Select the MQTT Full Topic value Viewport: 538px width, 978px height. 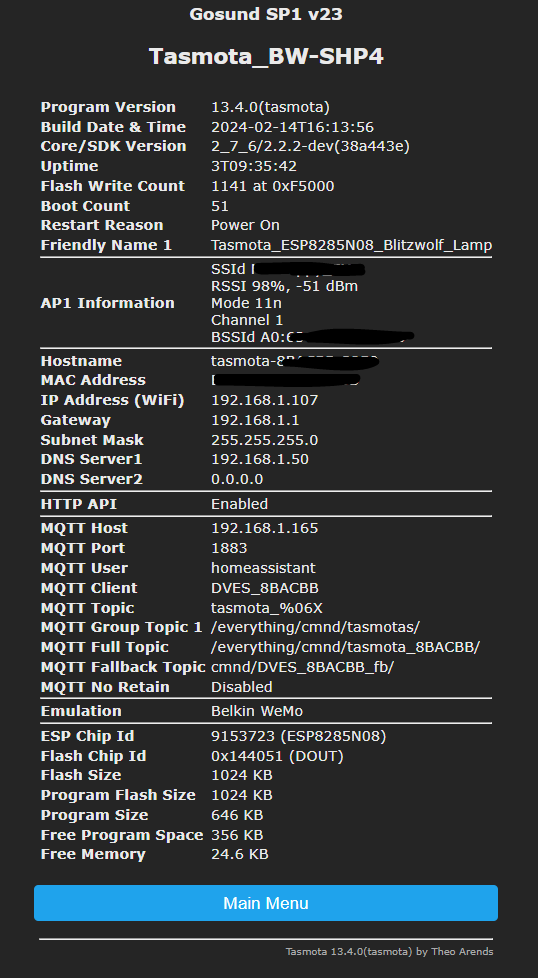[x=345, y=647]
